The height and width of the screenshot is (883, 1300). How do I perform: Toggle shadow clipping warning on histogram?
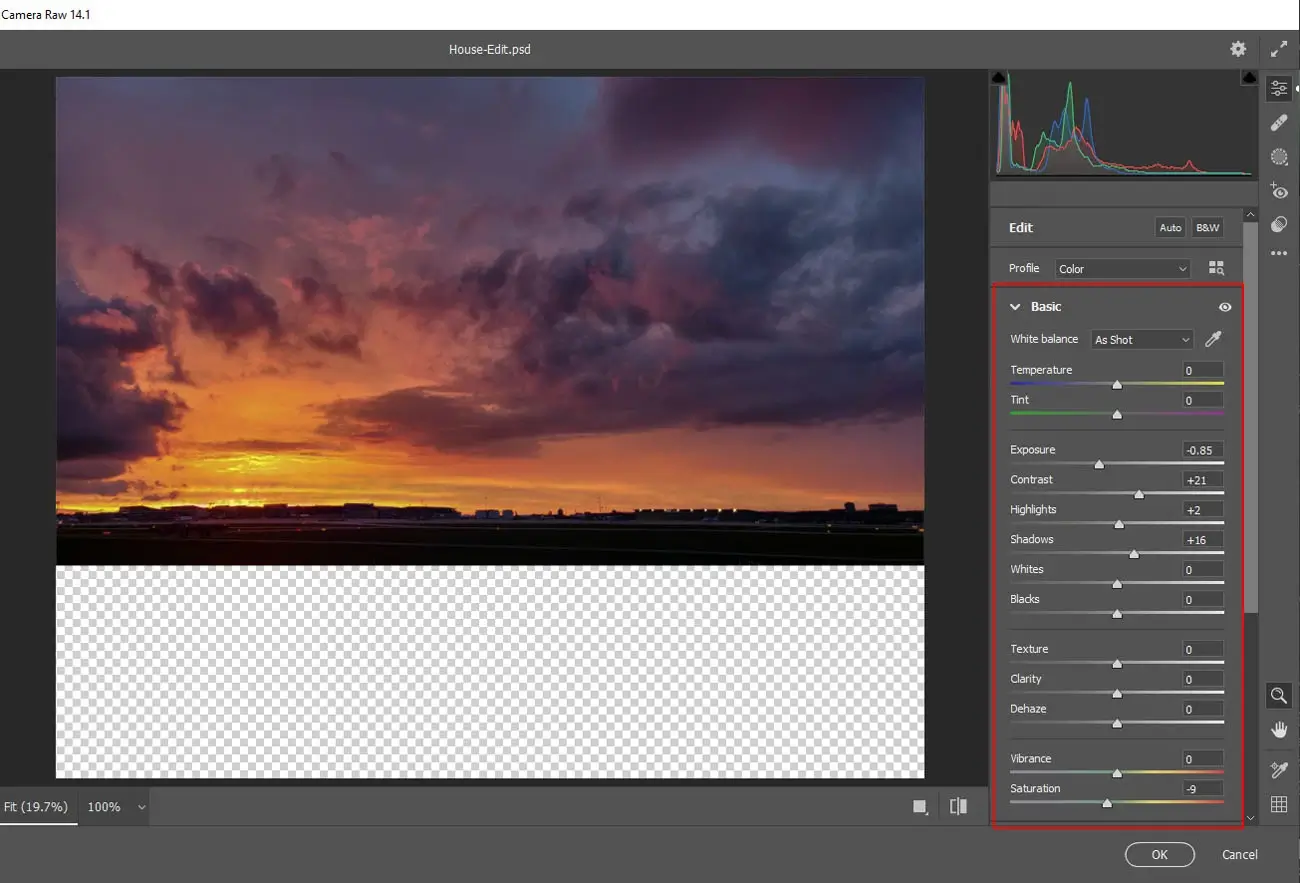[998, 76]
